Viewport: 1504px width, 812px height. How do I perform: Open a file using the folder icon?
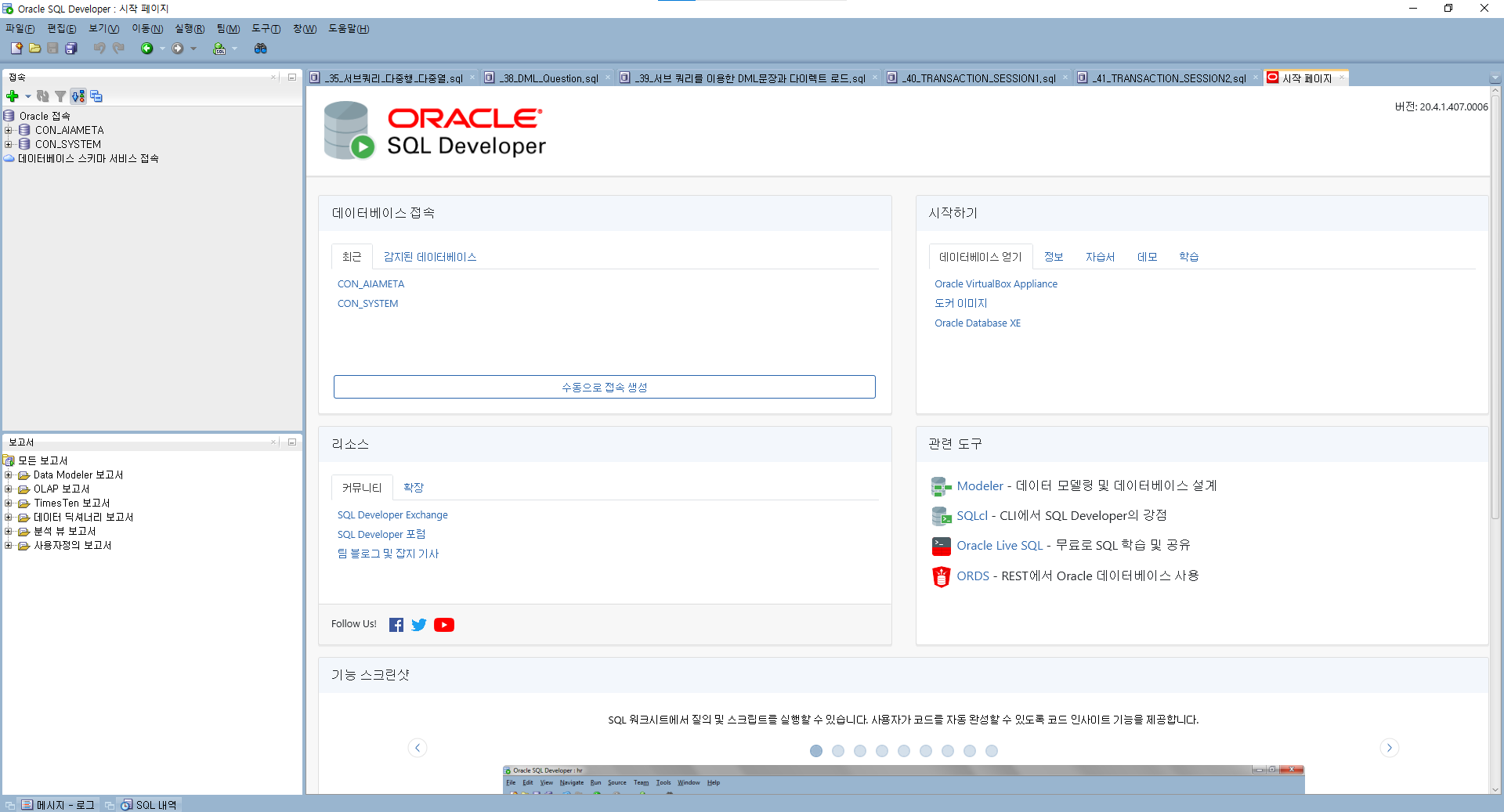click(x=34, y=49)
